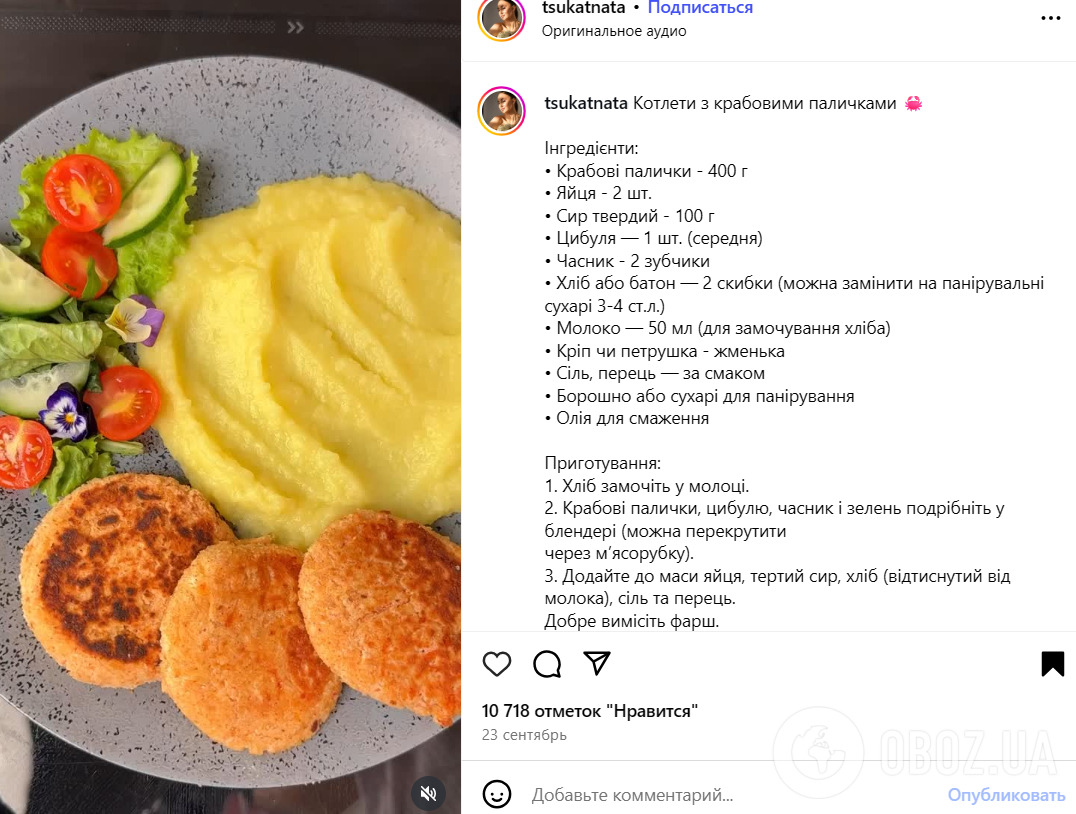The image size is (1076, 814).
Task: Click the food video thumbnail
Action: 231,407
